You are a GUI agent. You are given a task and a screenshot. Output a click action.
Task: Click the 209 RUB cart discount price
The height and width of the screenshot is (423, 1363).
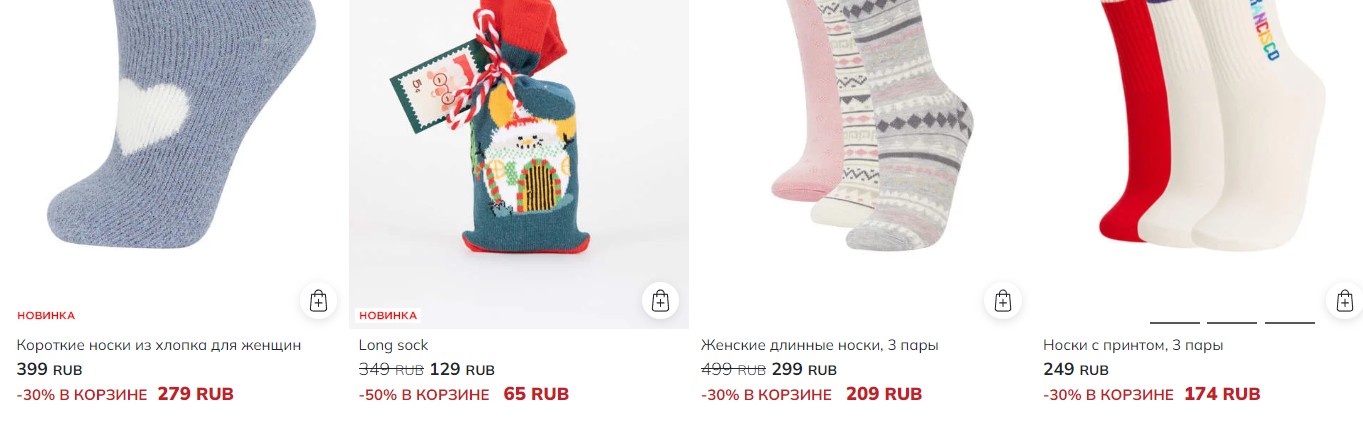[884, 394]
